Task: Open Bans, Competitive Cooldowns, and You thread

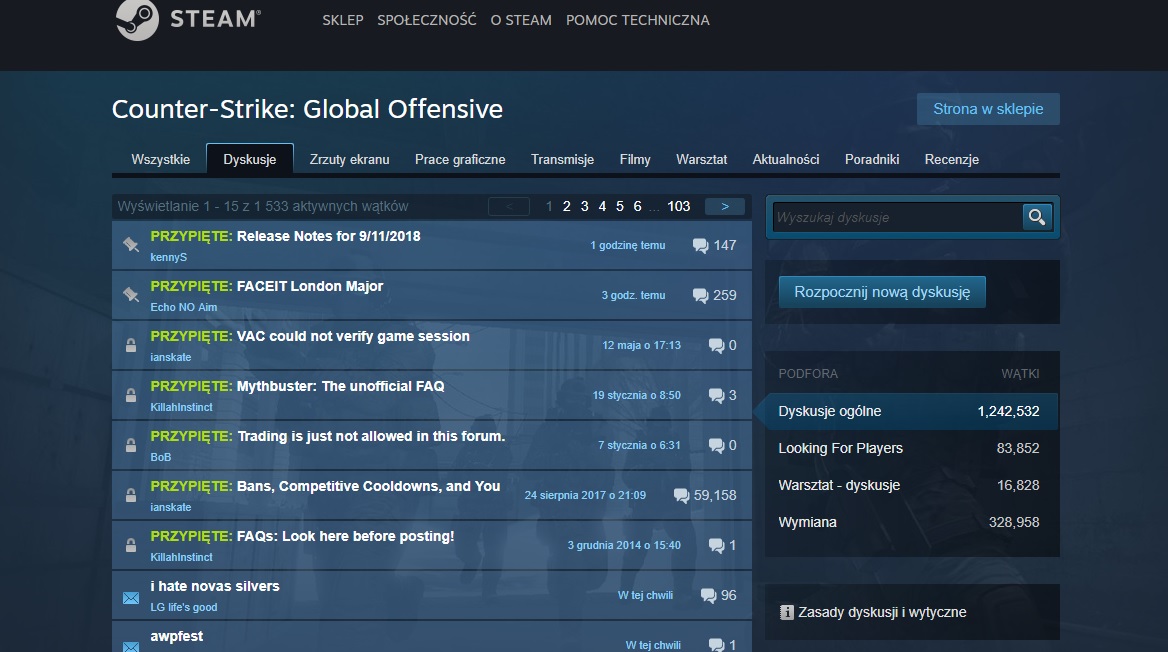Action: tap(369, 486)
